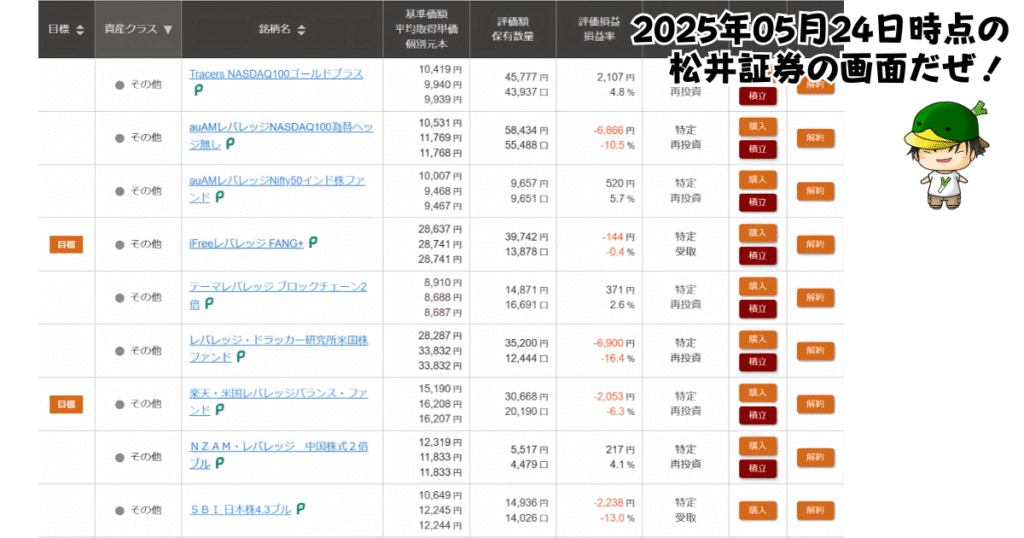This screenshot has width=1024, height=538.
Task: Open auAMレバレッジNASDAQ100為替ヘッジ無し fund link
Action: tap(281, 135)
